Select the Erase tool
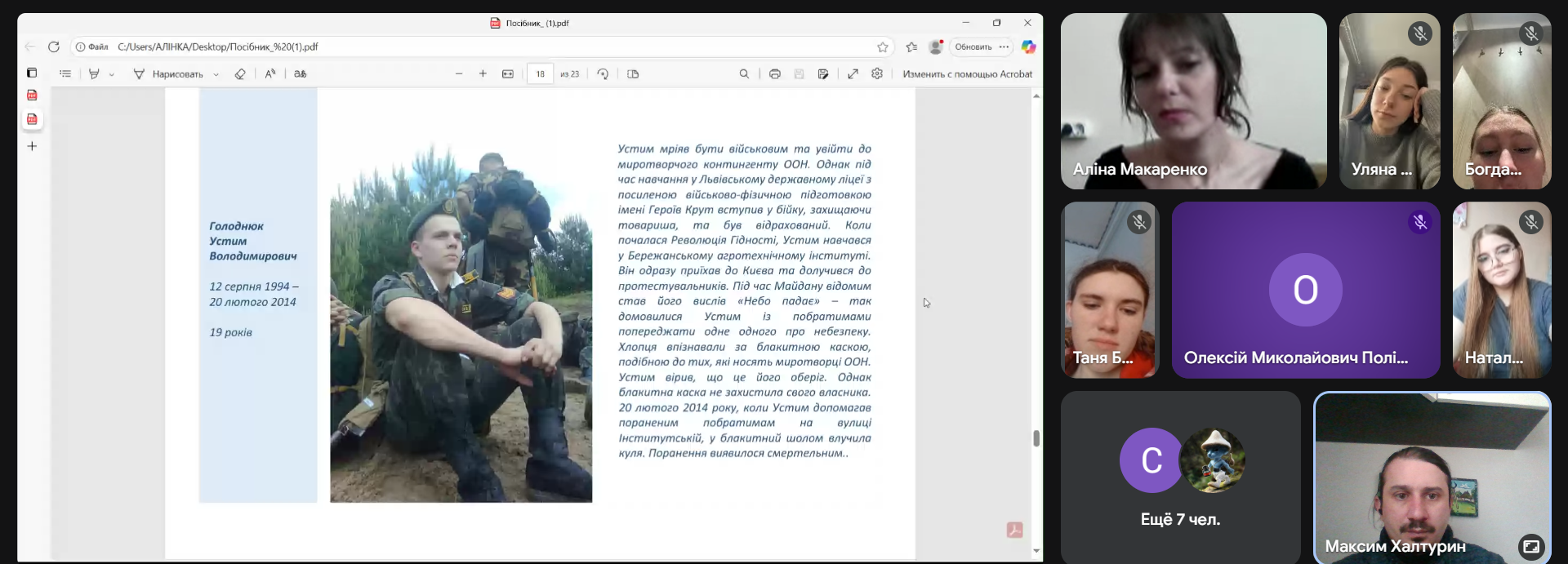This screenshot has width=1568, height=564. click(x=240, y=74)
